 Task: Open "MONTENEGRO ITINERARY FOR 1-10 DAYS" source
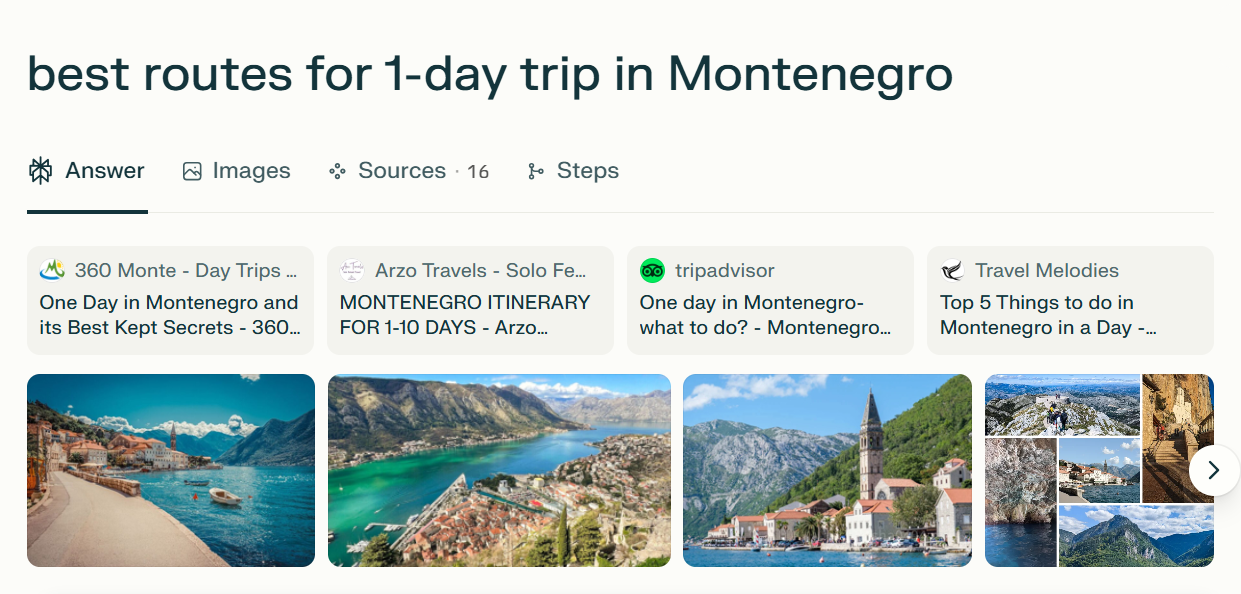pos(470,314)
